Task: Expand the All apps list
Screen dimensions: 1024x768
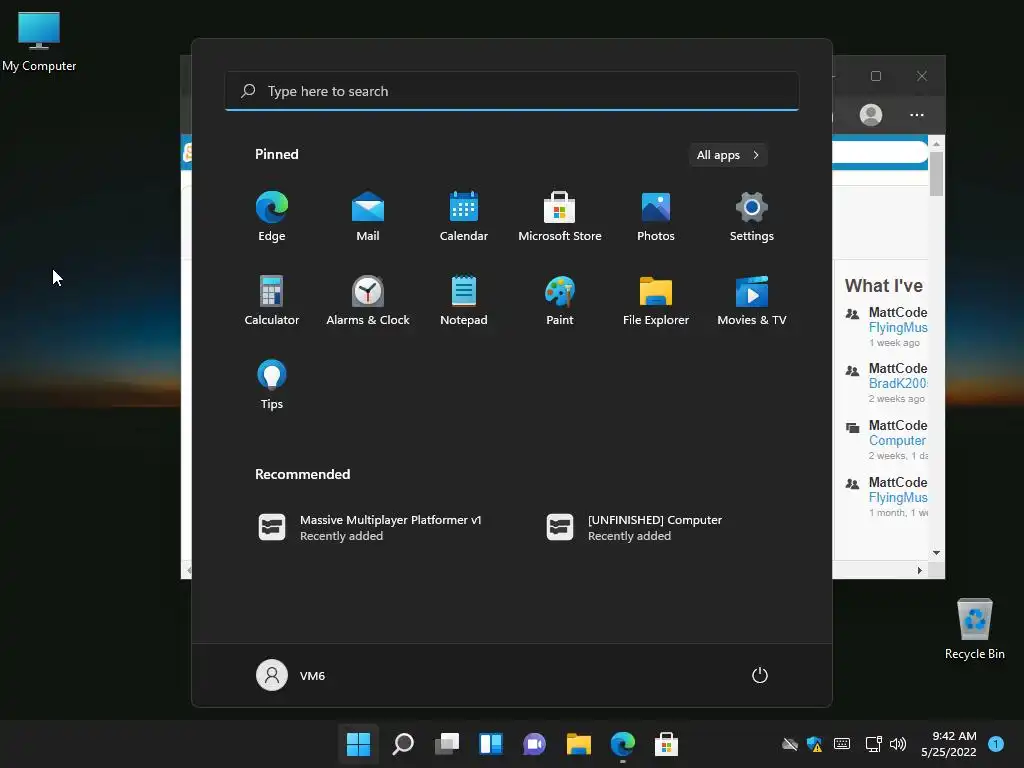Action: [728, 155]
